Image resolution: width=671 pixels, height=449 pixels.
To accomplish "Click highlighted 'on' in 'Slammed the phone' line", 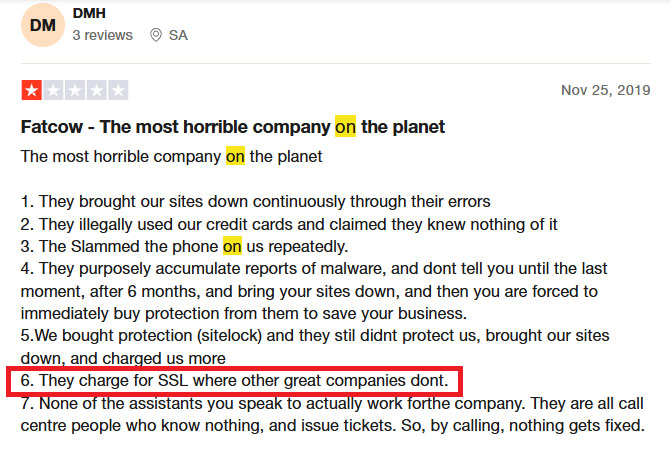I will click(x=232, y=247).
